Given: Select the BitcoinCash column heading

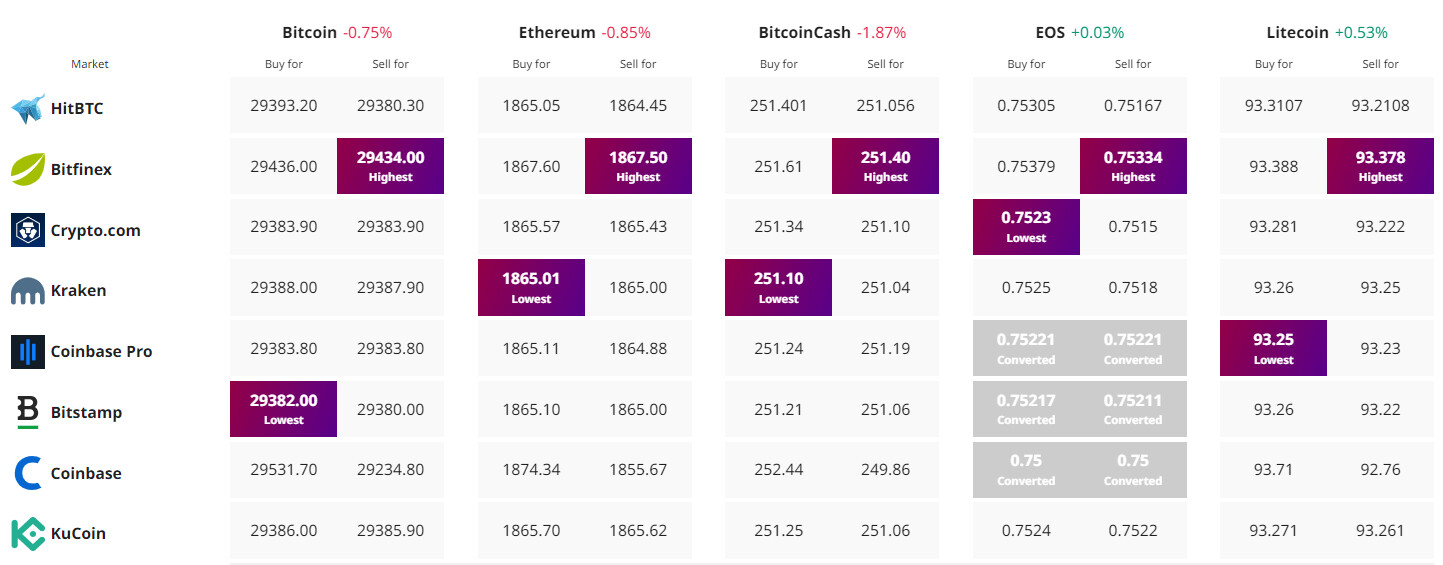Looking at the screenshot, I should point(805,32).
